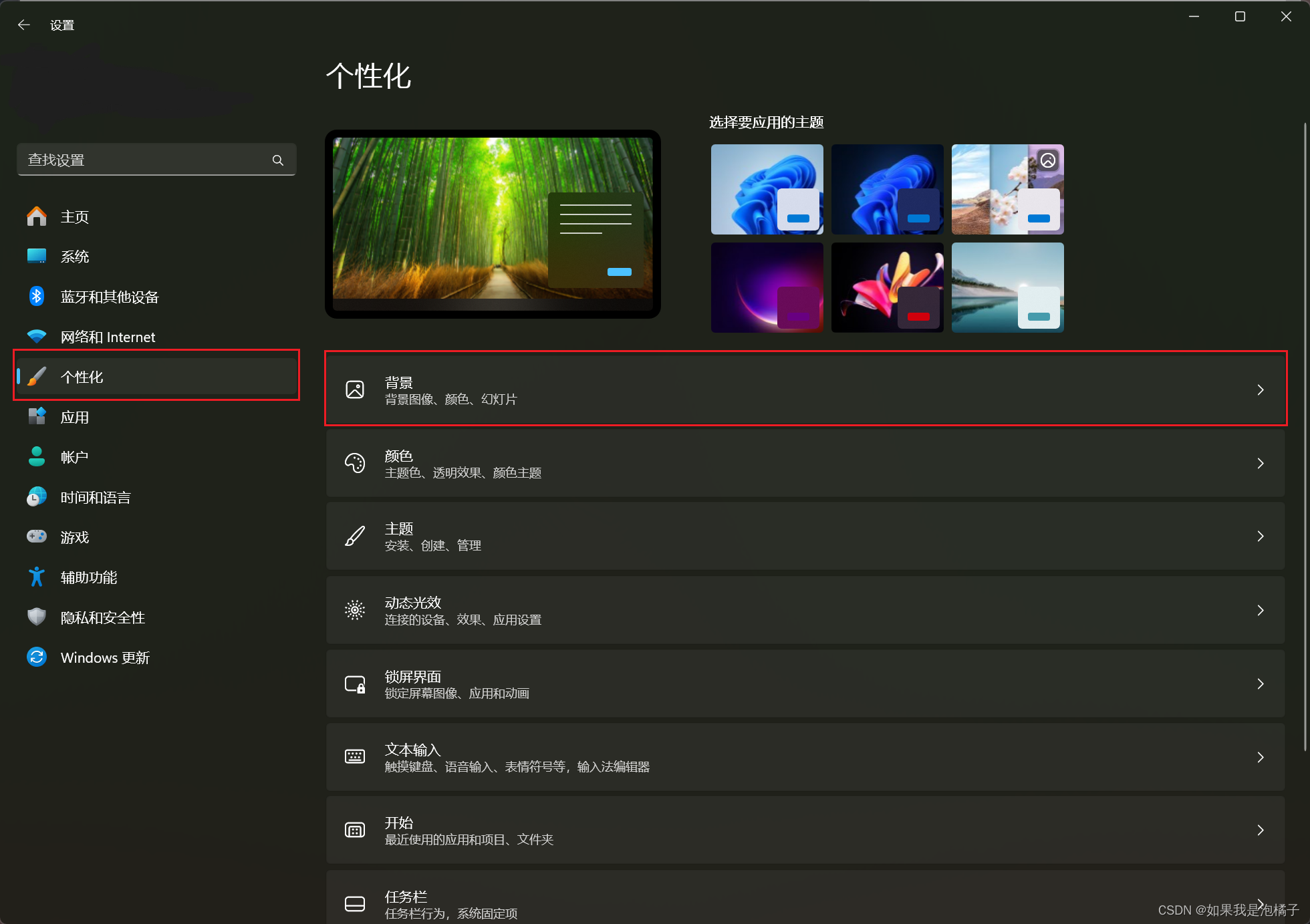Click the 颜色 palette icon
The width and height of the screenshot is (1310, 924).
point(355,463)
